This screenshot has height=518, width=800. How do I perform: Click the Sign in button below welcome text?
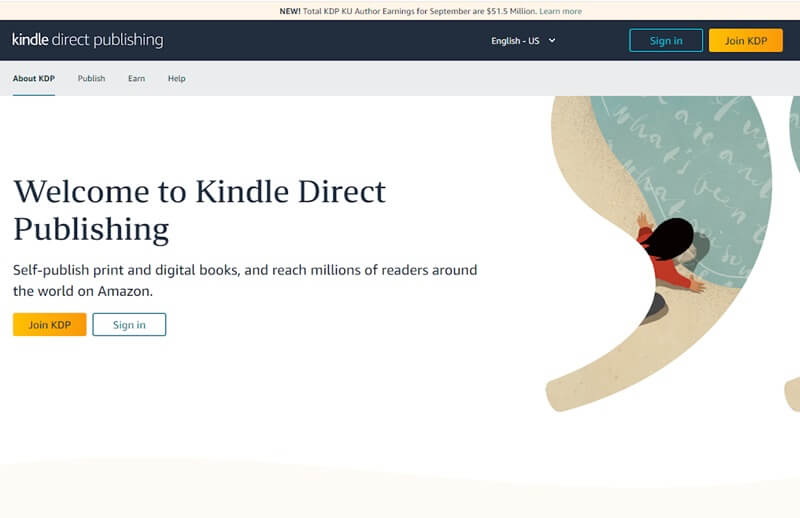pos(129,325)
